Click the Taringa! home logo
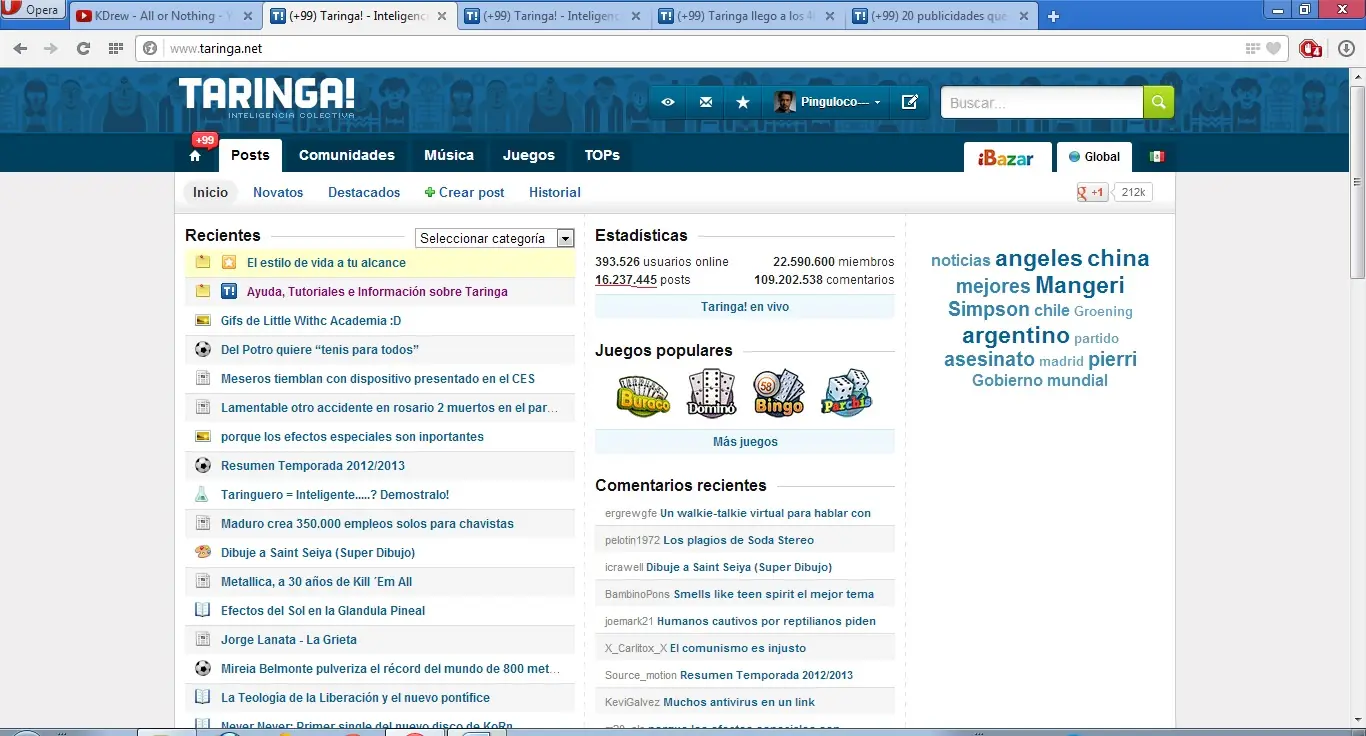The height and width of the screenshot is (736, 1366). click(266, 97)
